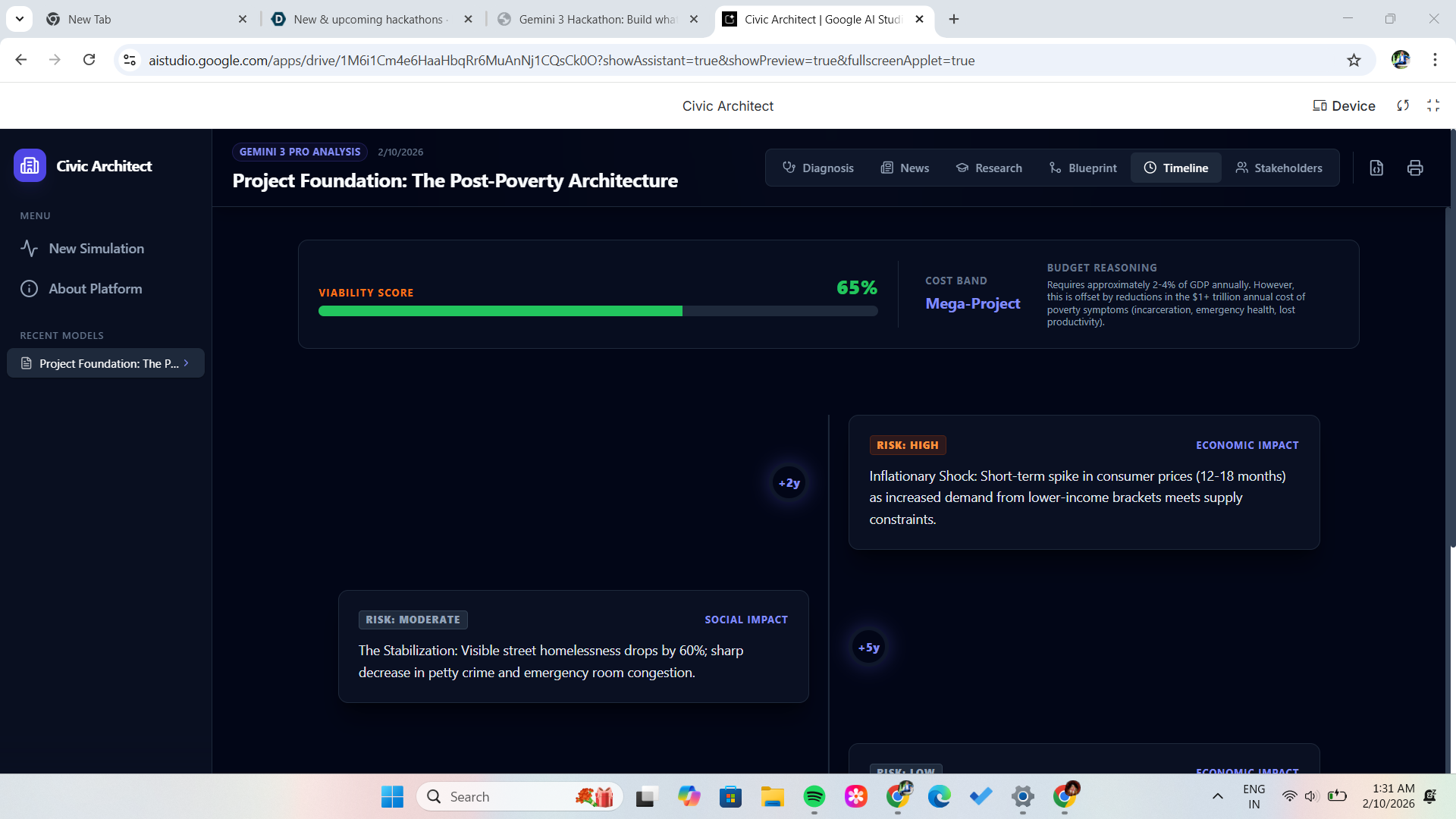Open About Platform page

[95, 288]
